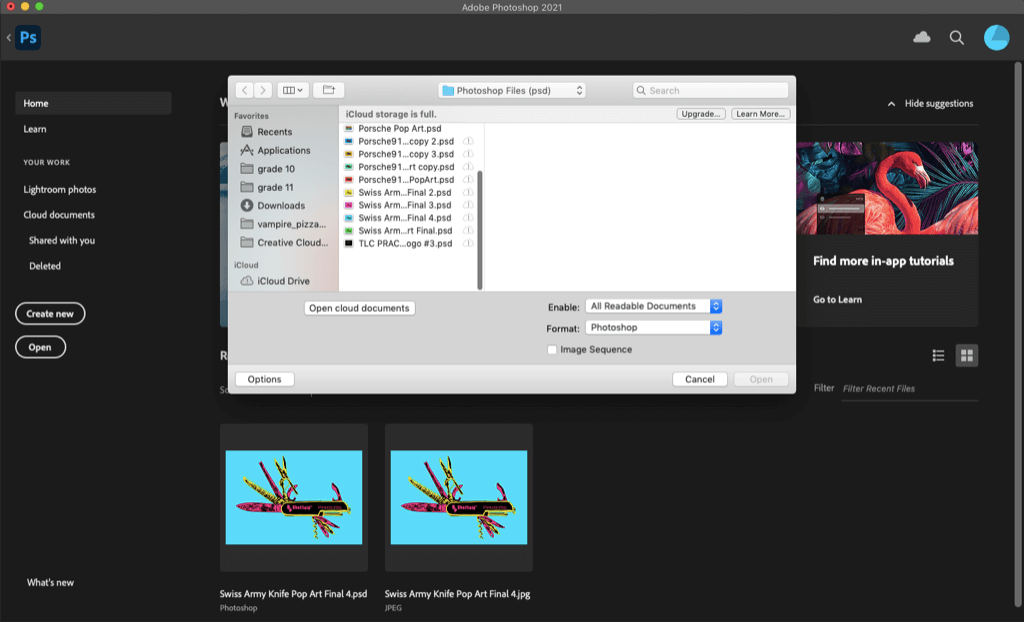Switch recent files to grid view
Image resolution: width=1024 pixels, height=622 pixels.
point(966,355)
